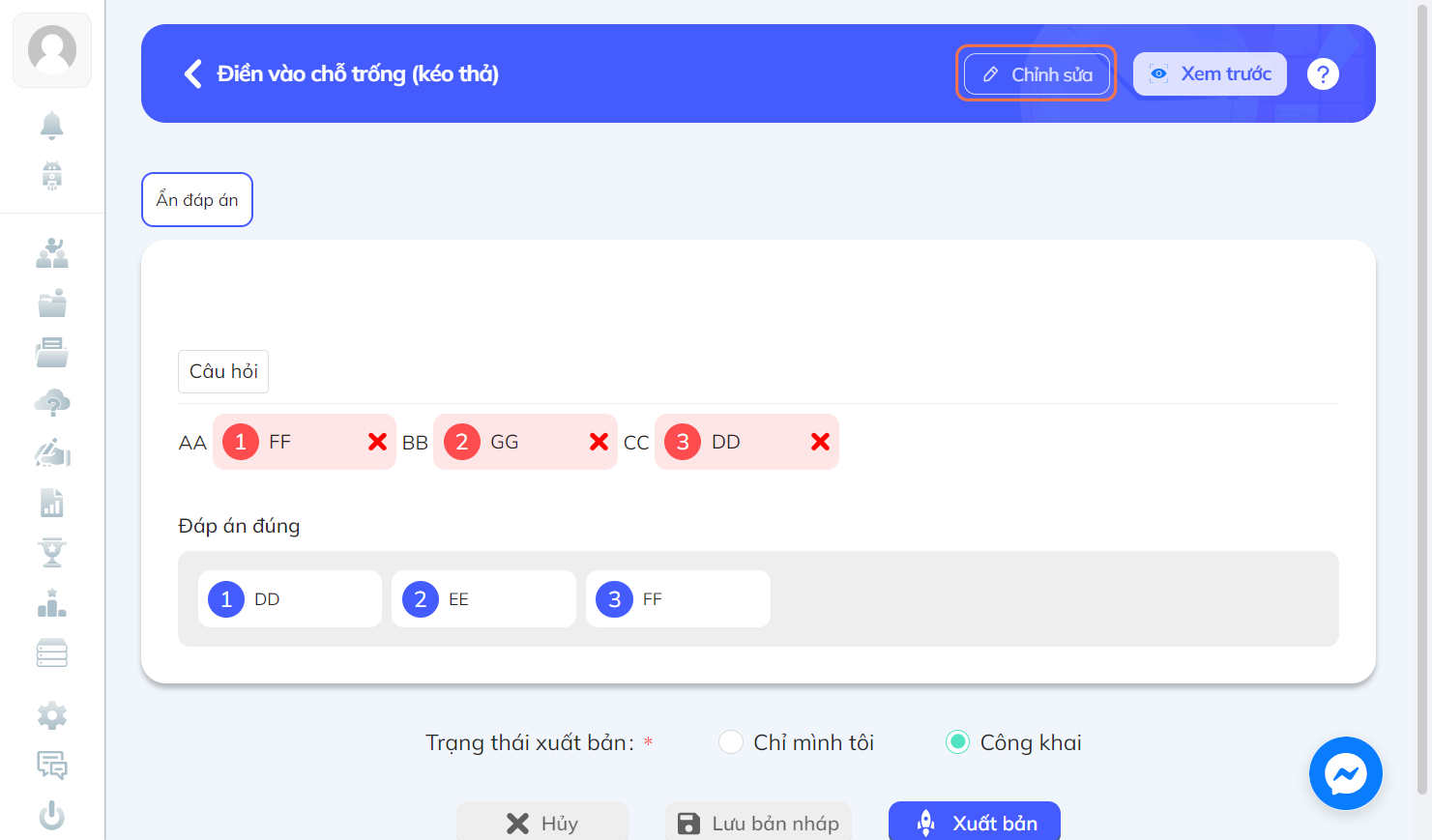The width and height of the screenshot is (1432, 840).
Task: Click the 'Chỉnh sửa' edit button
Action: [1037, 73]
